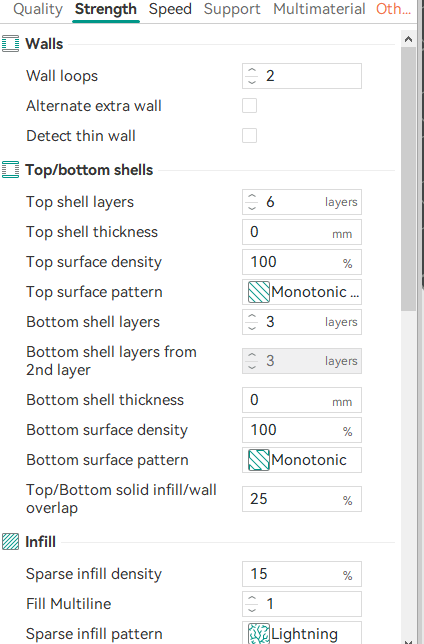Screen dimensions: 424x644
Task: Click the vertical scrollbar thumb
Action: click(408, 179)
